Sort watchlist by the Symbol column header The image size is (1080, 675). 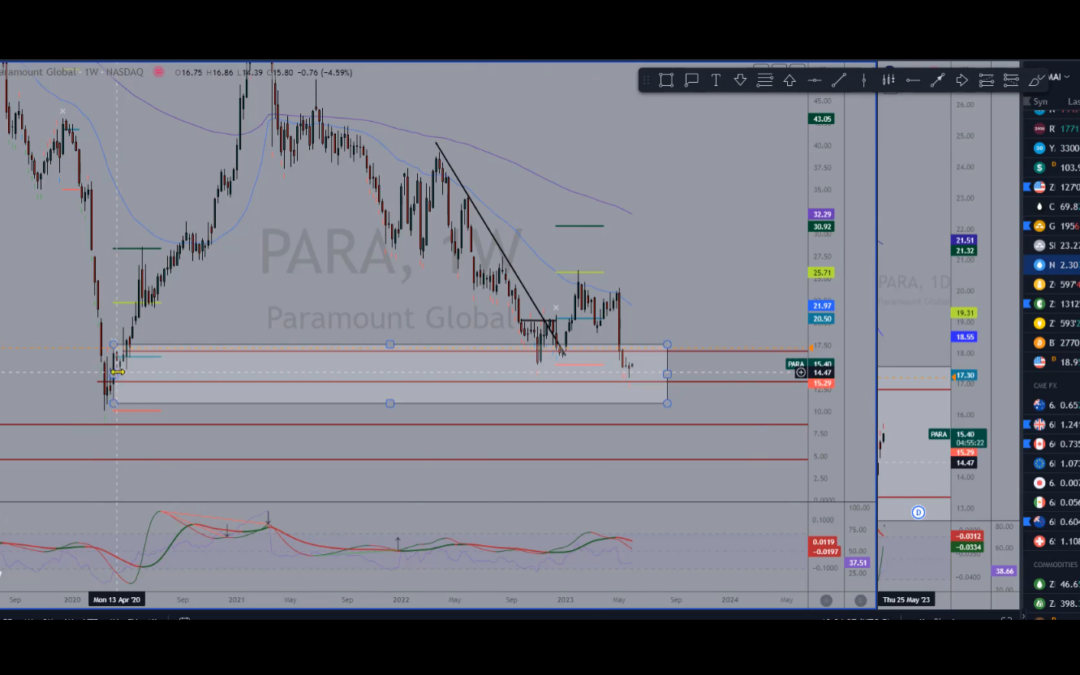(x=1040, y=101)
